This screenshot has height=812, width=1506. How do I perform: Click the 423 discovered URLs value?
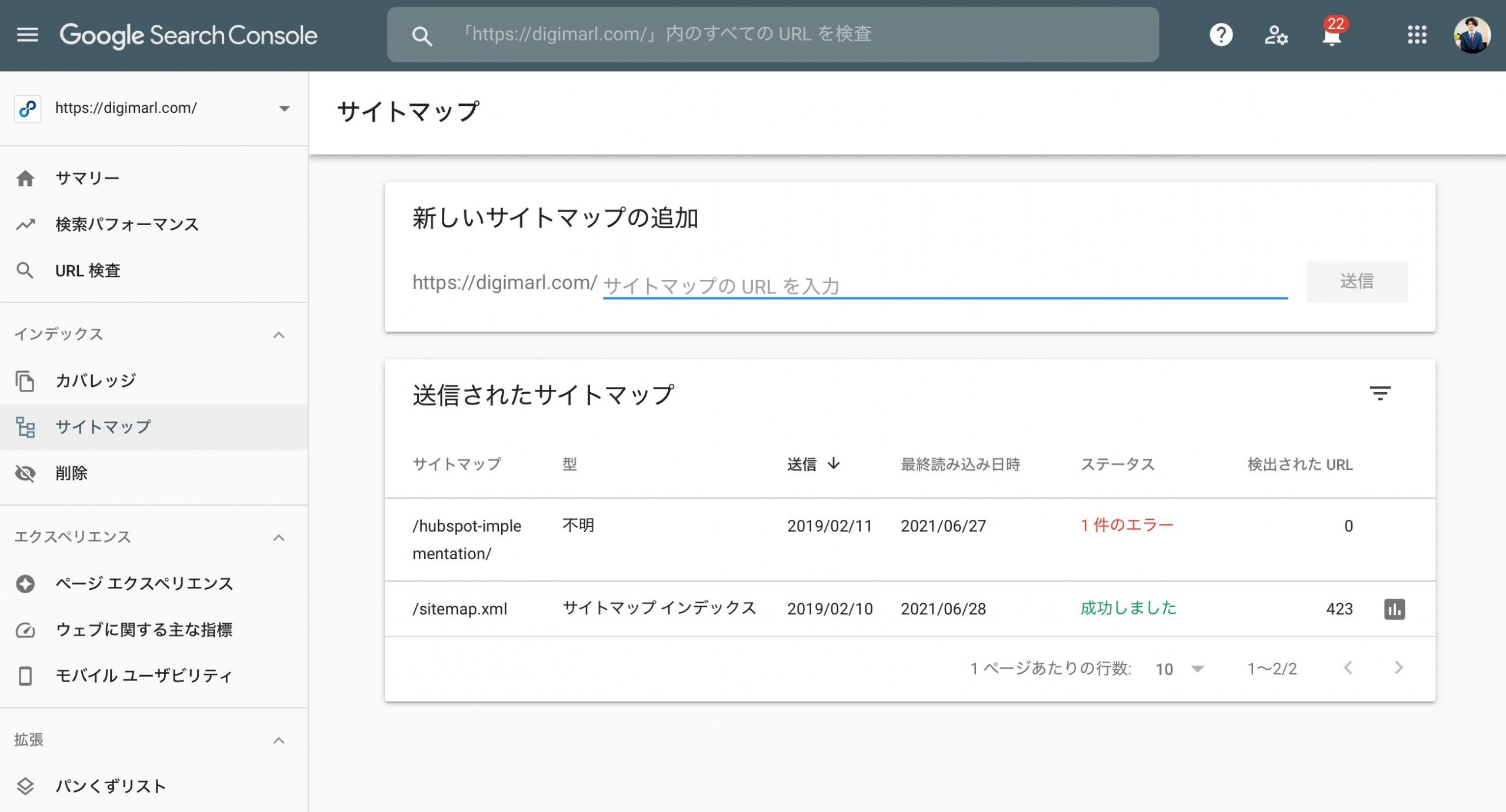[1339, 609]
